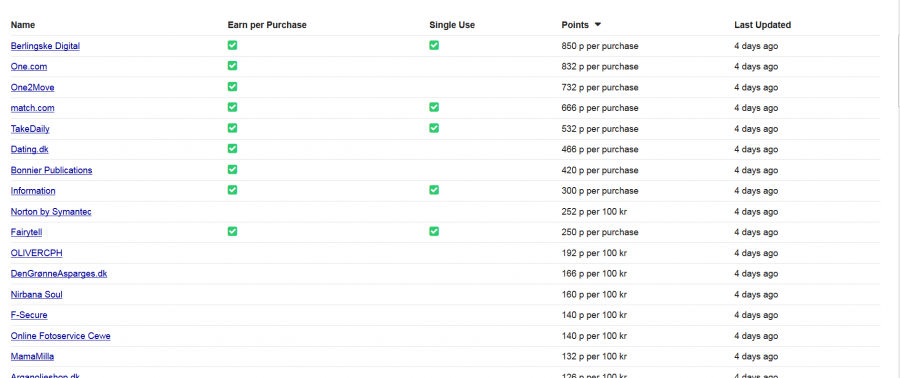Click the Points sort arrow
The width and height of the screenshot is (900, 378).
598,25
